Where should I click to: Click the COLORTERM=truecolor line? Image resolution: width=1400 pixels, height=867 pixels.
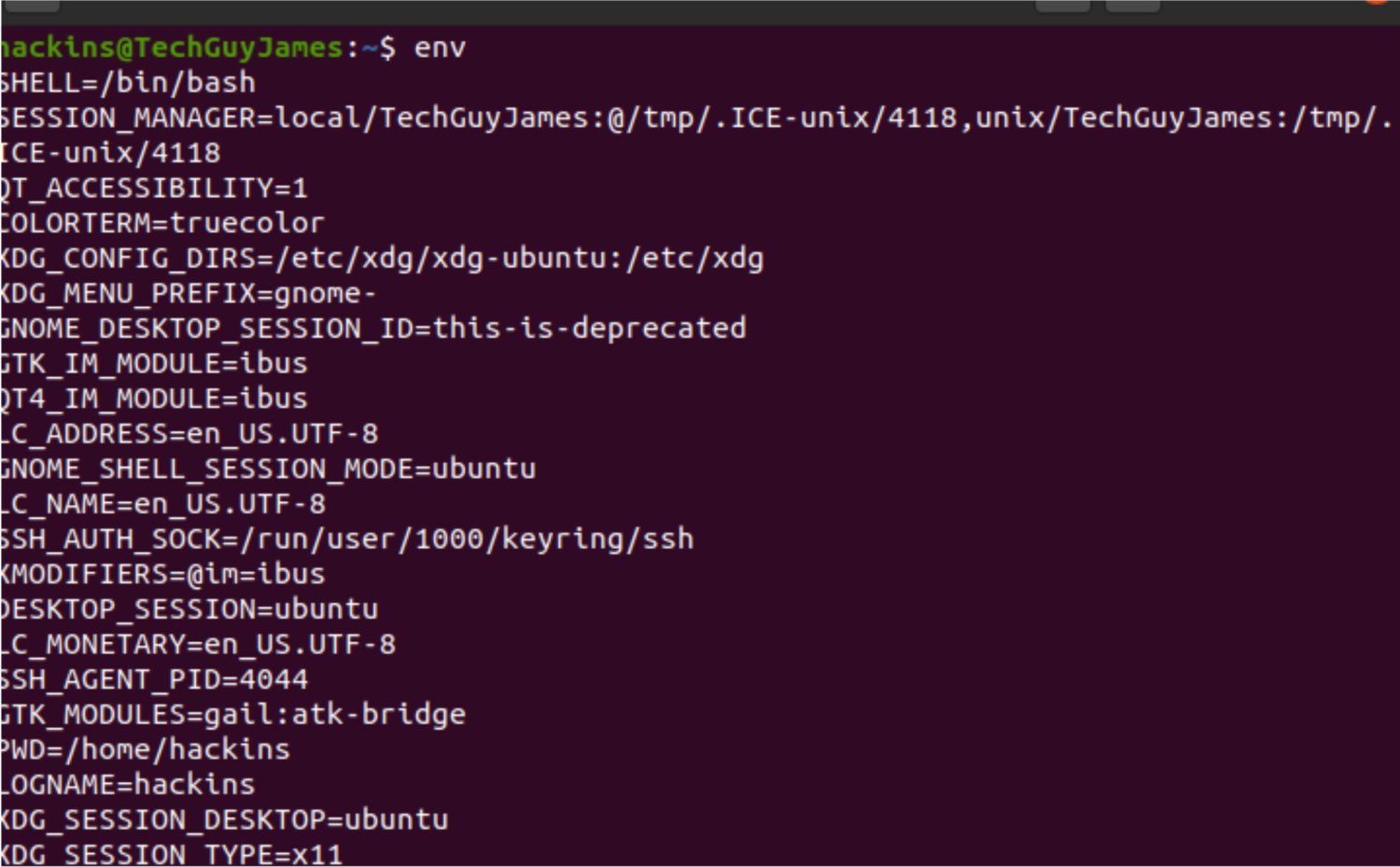tap(162, 223)
